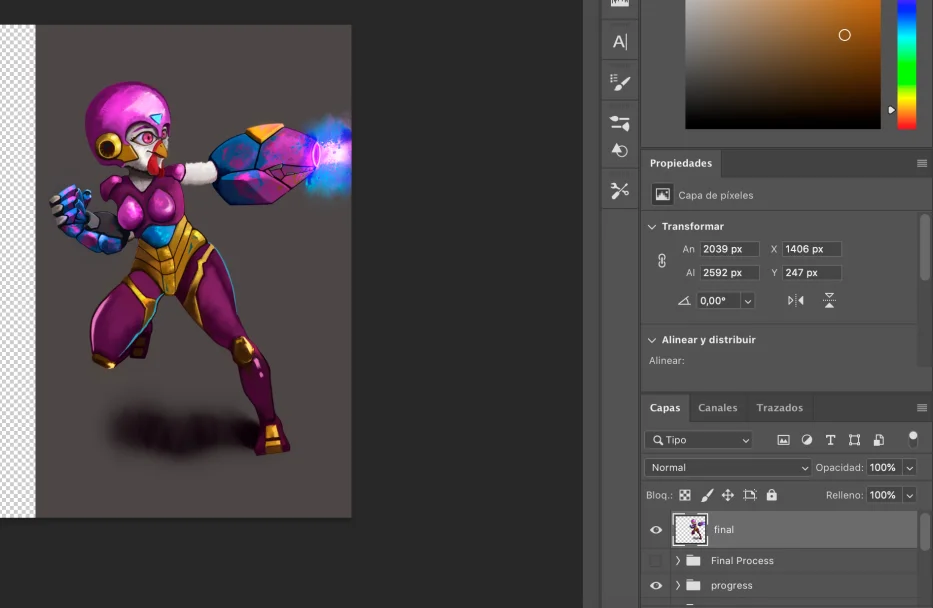Screen dimensions: 933x608
Task: Click the rainbow hue slider
Action: [906, 64]
